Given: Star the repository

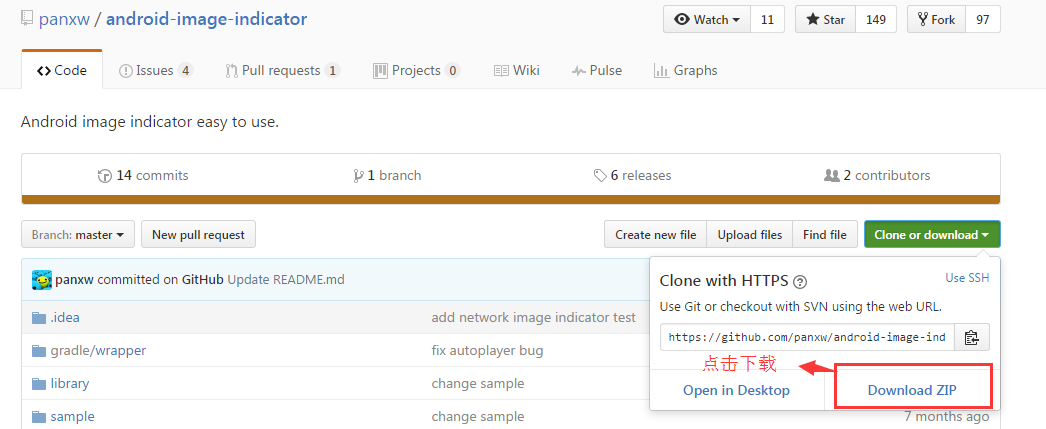Looking at the screenshot, I should (825, 20).
